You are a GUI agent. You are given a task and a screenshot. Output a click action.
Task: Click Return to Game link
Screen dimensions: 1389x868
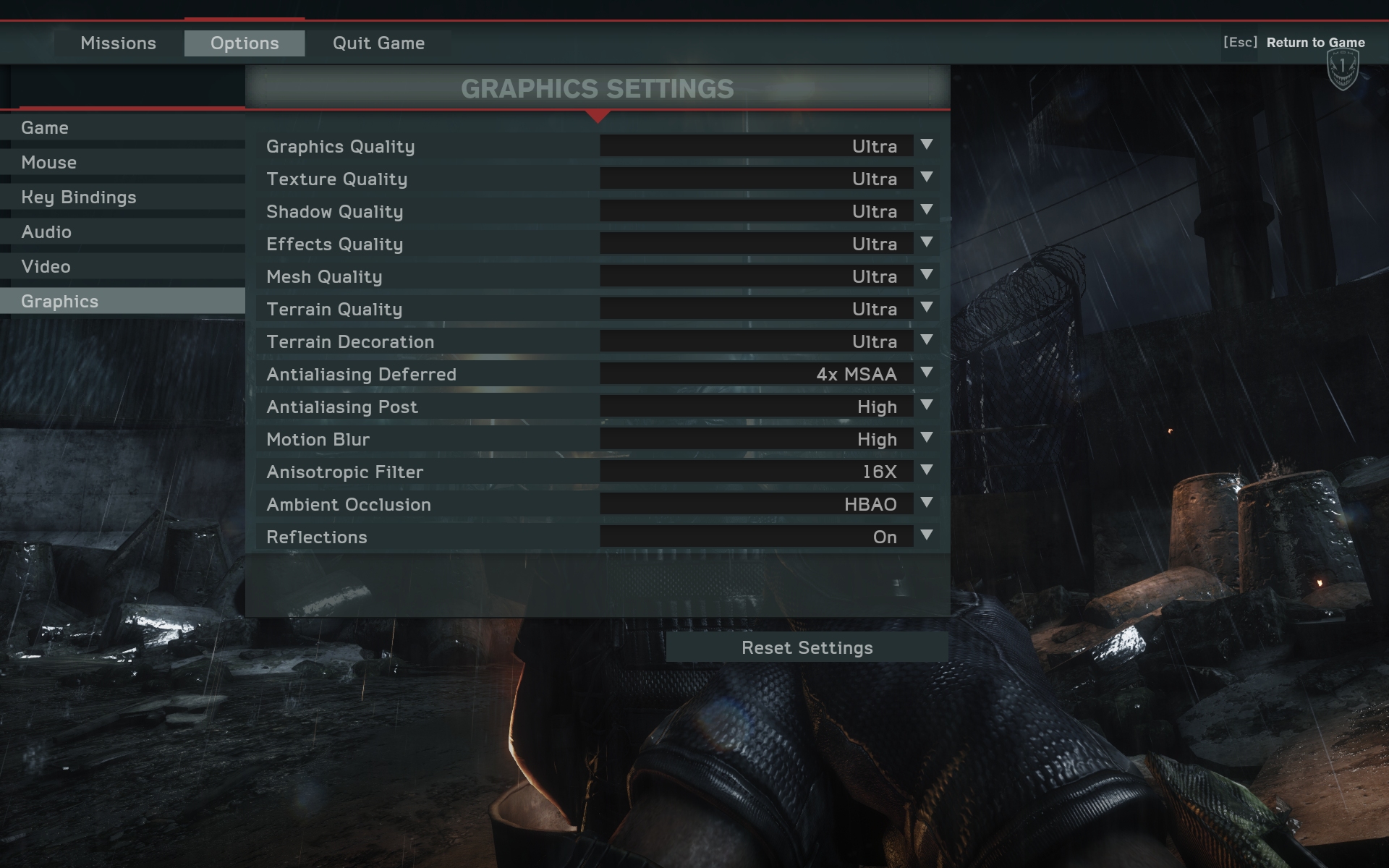(x=1315, y=43)
